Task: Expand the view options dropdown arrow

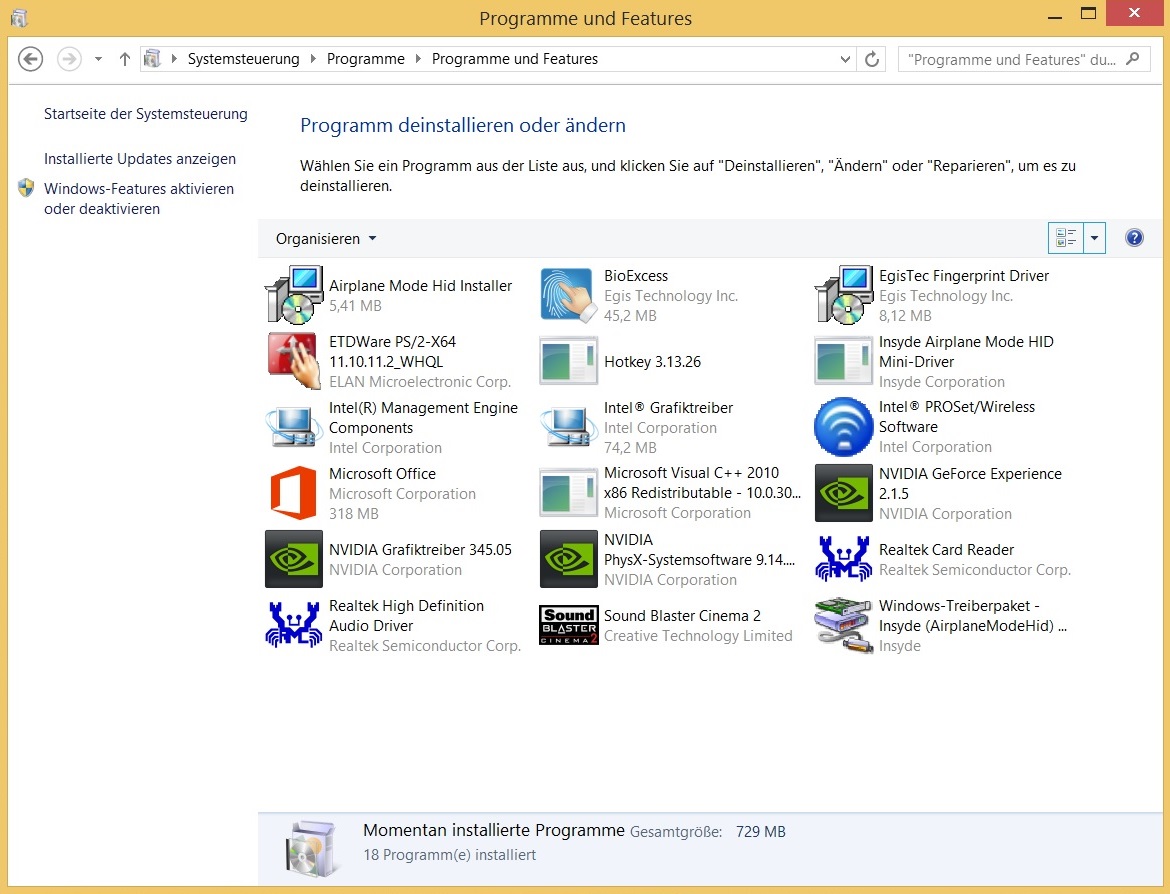Action: point(1094,238)
